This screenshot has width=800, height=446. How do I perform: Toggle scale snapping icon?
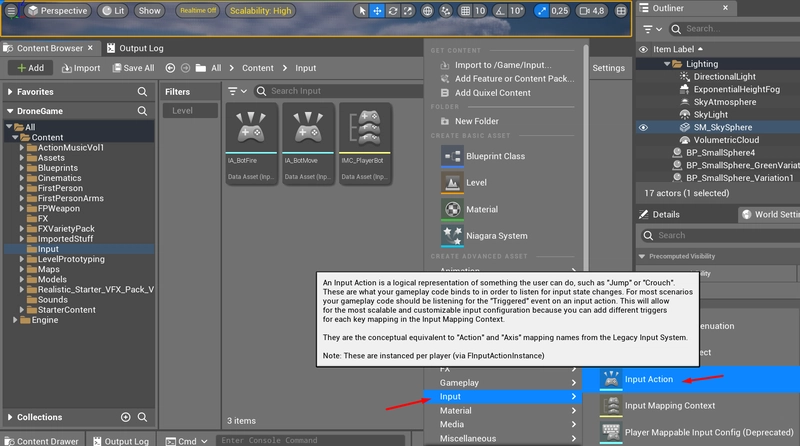[541, 11]
